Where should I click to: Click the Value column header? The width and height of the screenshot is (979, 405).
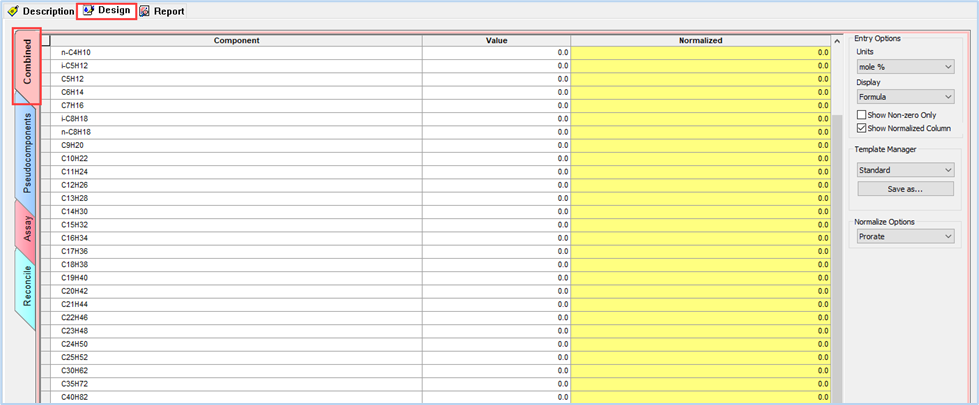[x=496, y=40]
